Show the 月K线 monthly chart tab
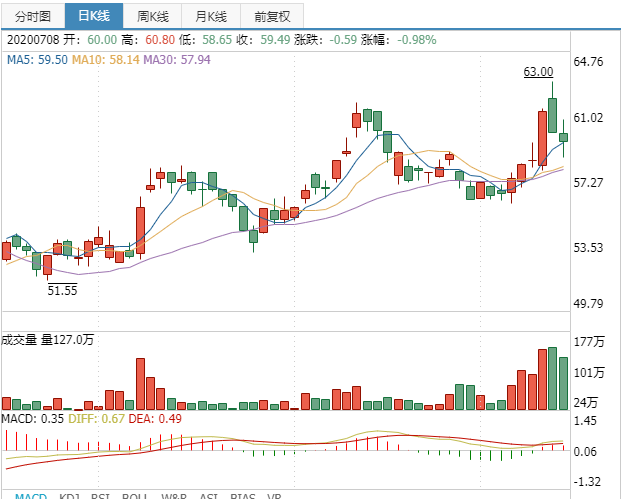The image size is (621, 499). tap(212, 16)
